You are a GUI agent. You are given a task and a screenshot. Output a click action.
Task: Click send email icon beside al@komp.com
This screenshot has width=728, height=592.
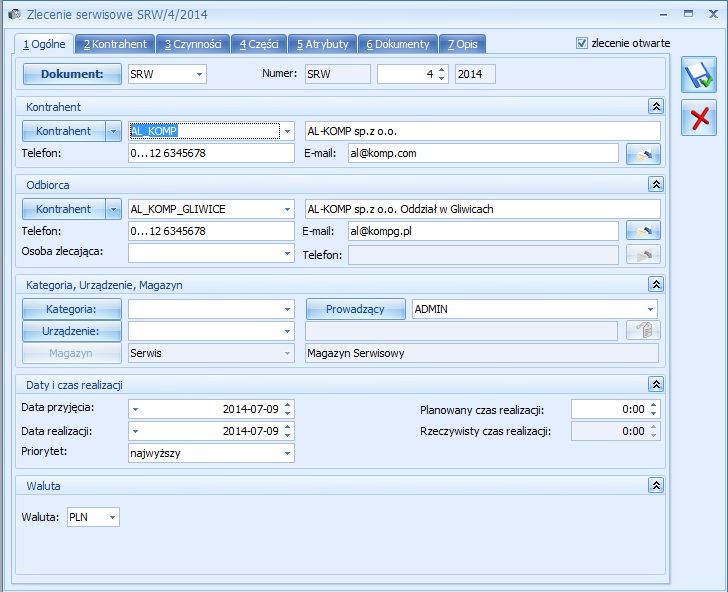pos(643,153)
